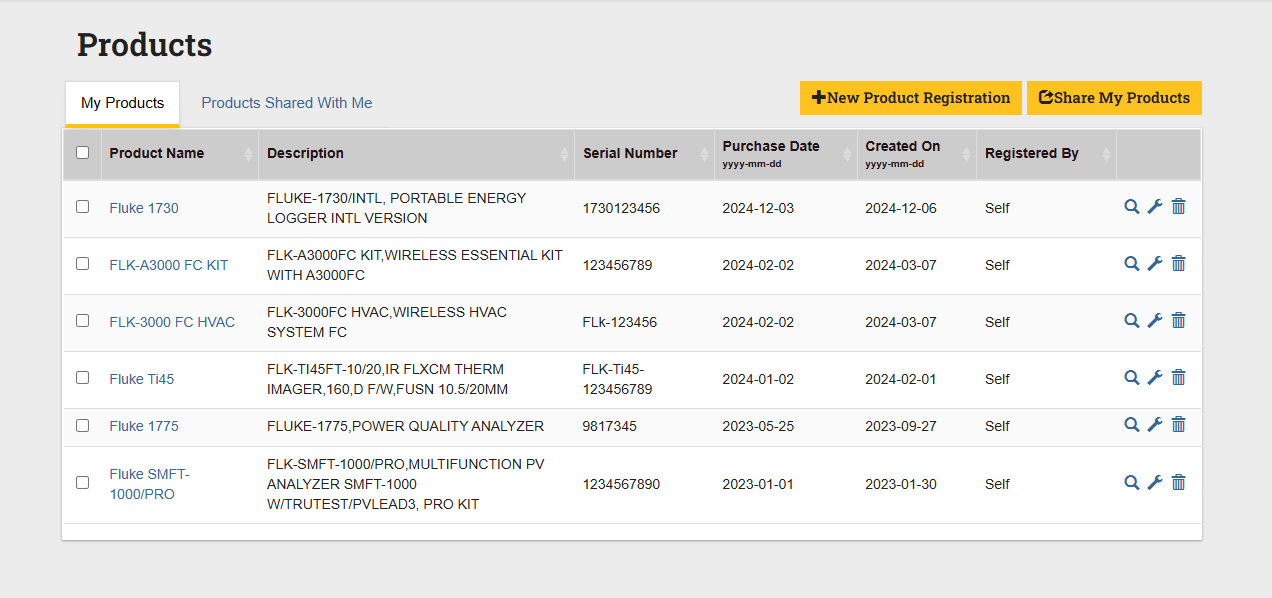The image size is (1272, 598).
Task: Select the My Products tab
Action: [122, 103]
